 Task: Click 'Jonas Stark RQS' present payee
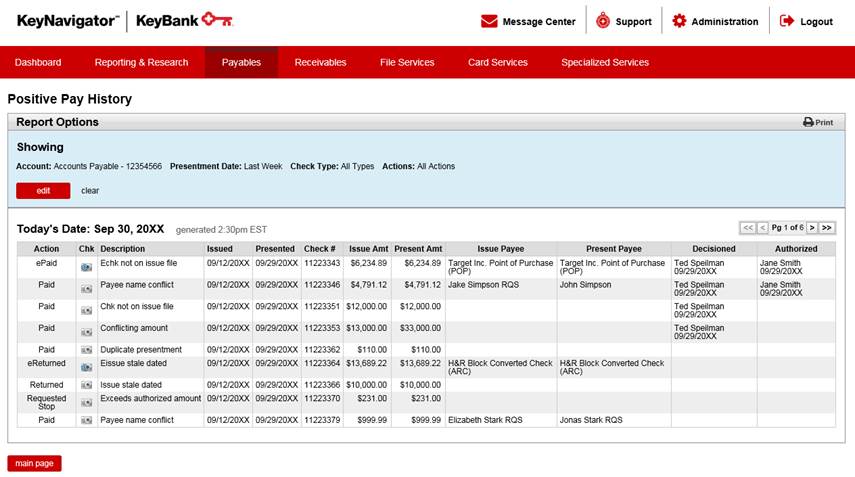591,420
